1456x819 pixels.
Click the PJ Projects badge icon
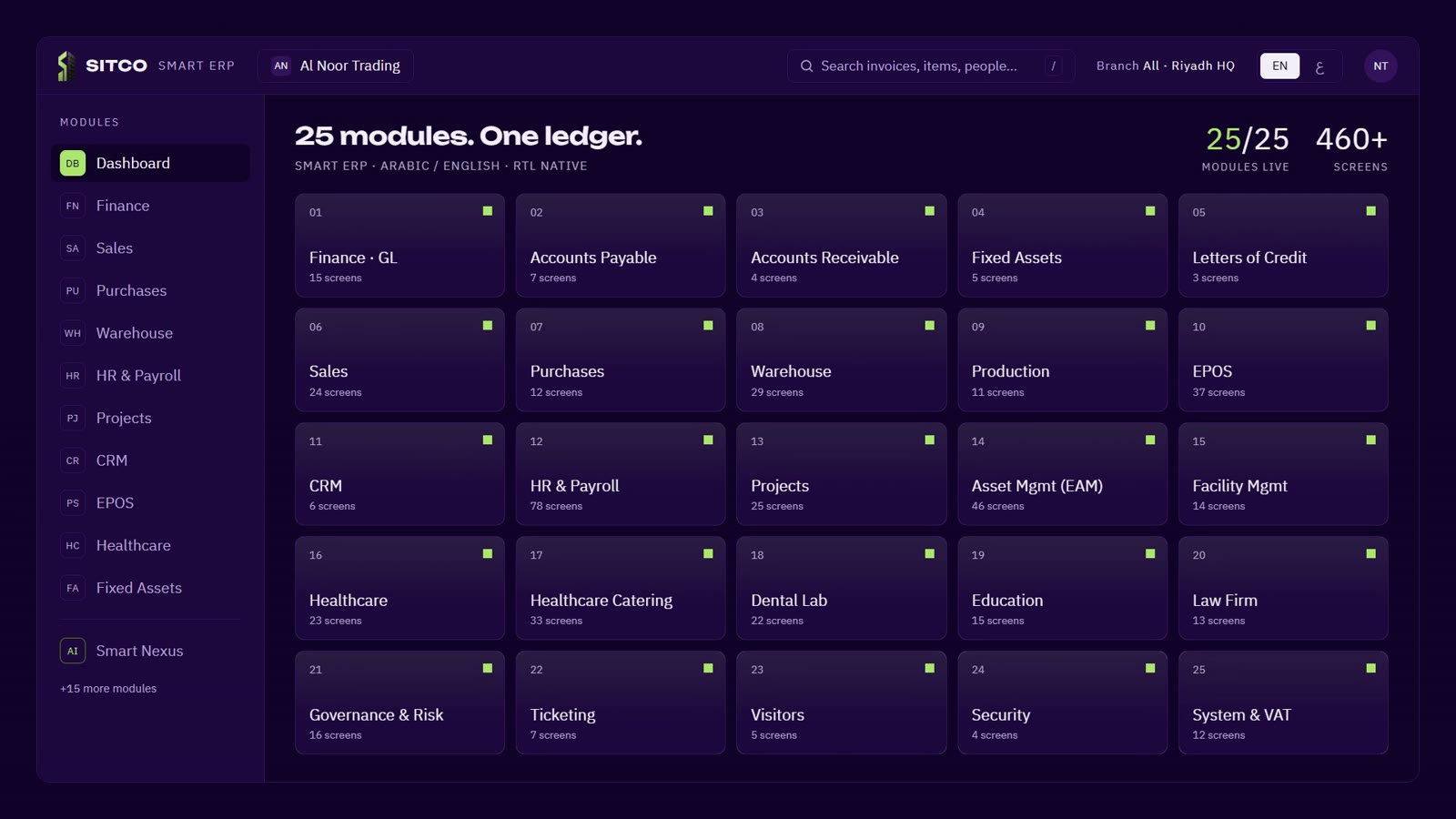click(x=73, y=419)
